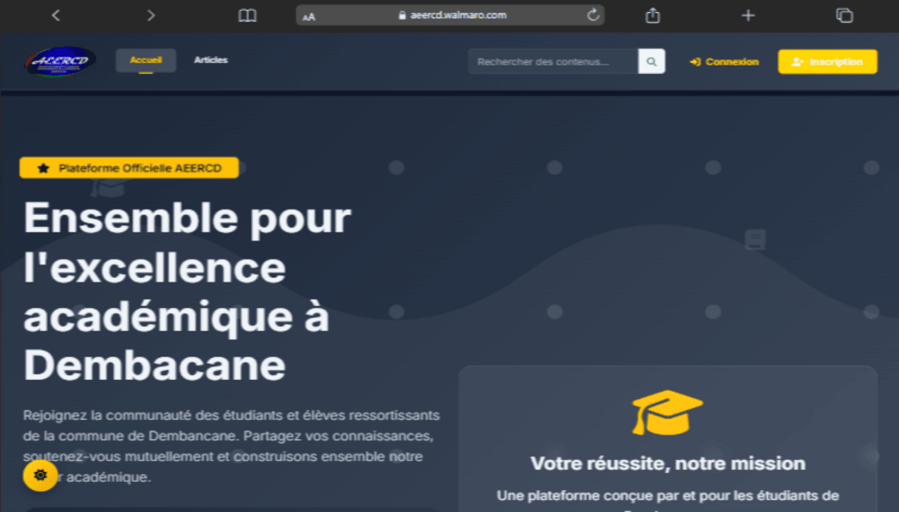Select the Accueil navigation tab

click(x=146, y=60)
